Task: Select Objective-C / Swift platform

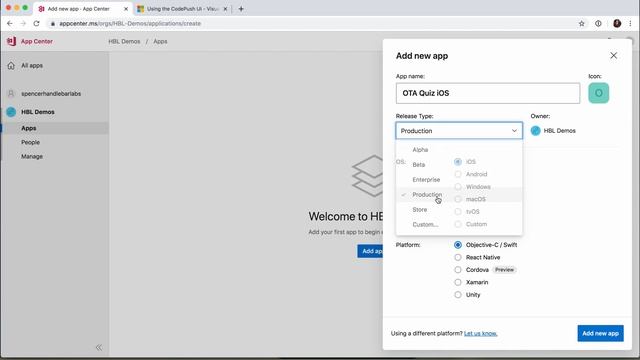Action: pos(458,245)
